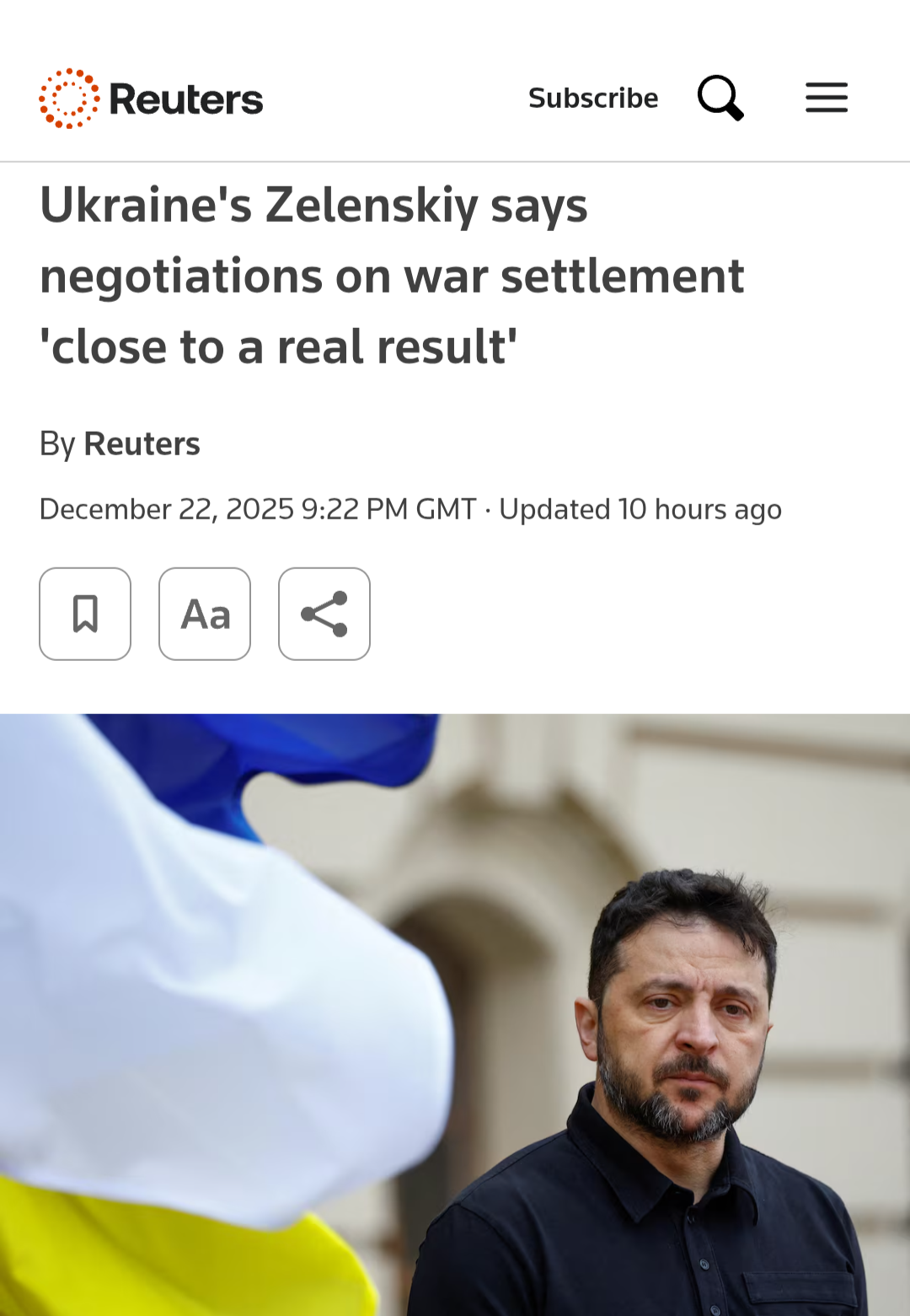Image resolution: width=910 pixels, height=1316 pixels.
Task: Open the article's lead photo
Action: [455, 1015]
